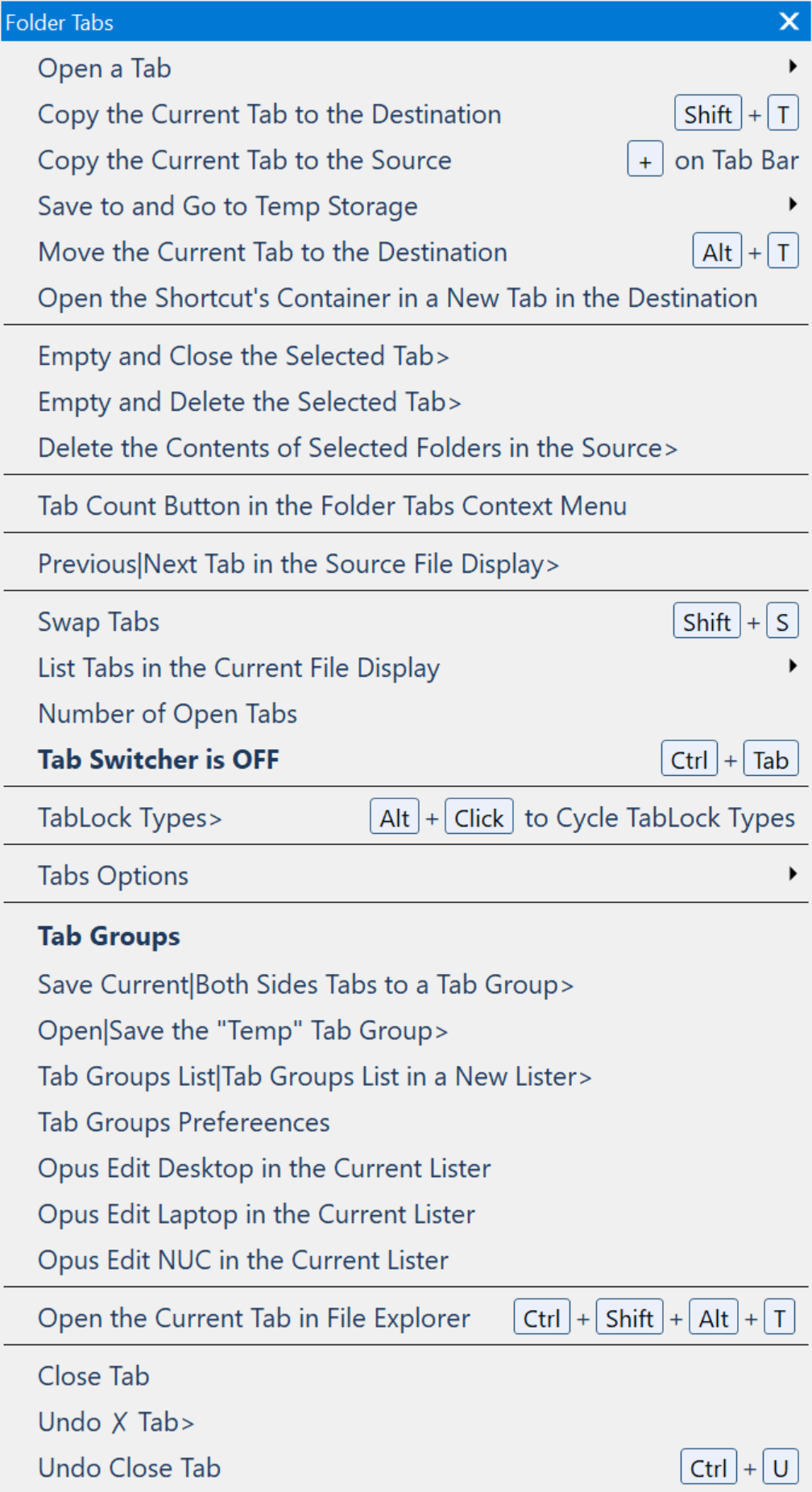Open the Shortcut's Container in New Tab
812x1492 pixels.
coord(398,298)
